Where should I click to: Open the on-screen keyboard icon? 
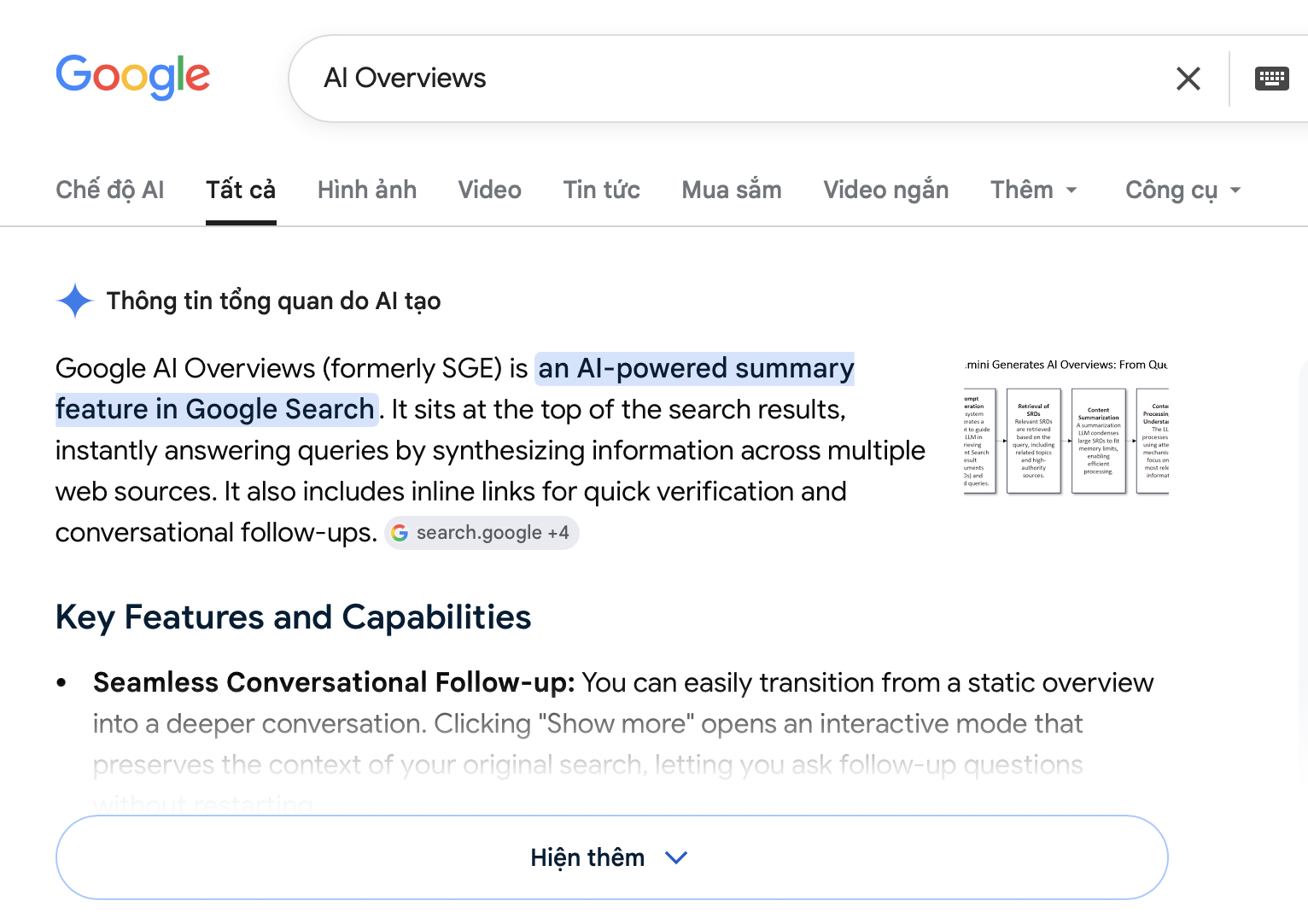point(1271,79)
